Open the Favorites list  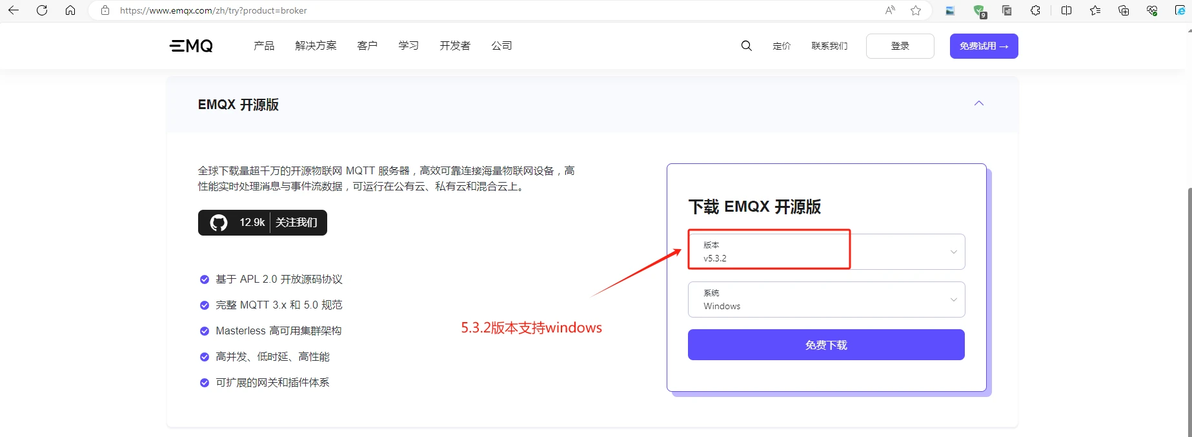[1095, 11]
